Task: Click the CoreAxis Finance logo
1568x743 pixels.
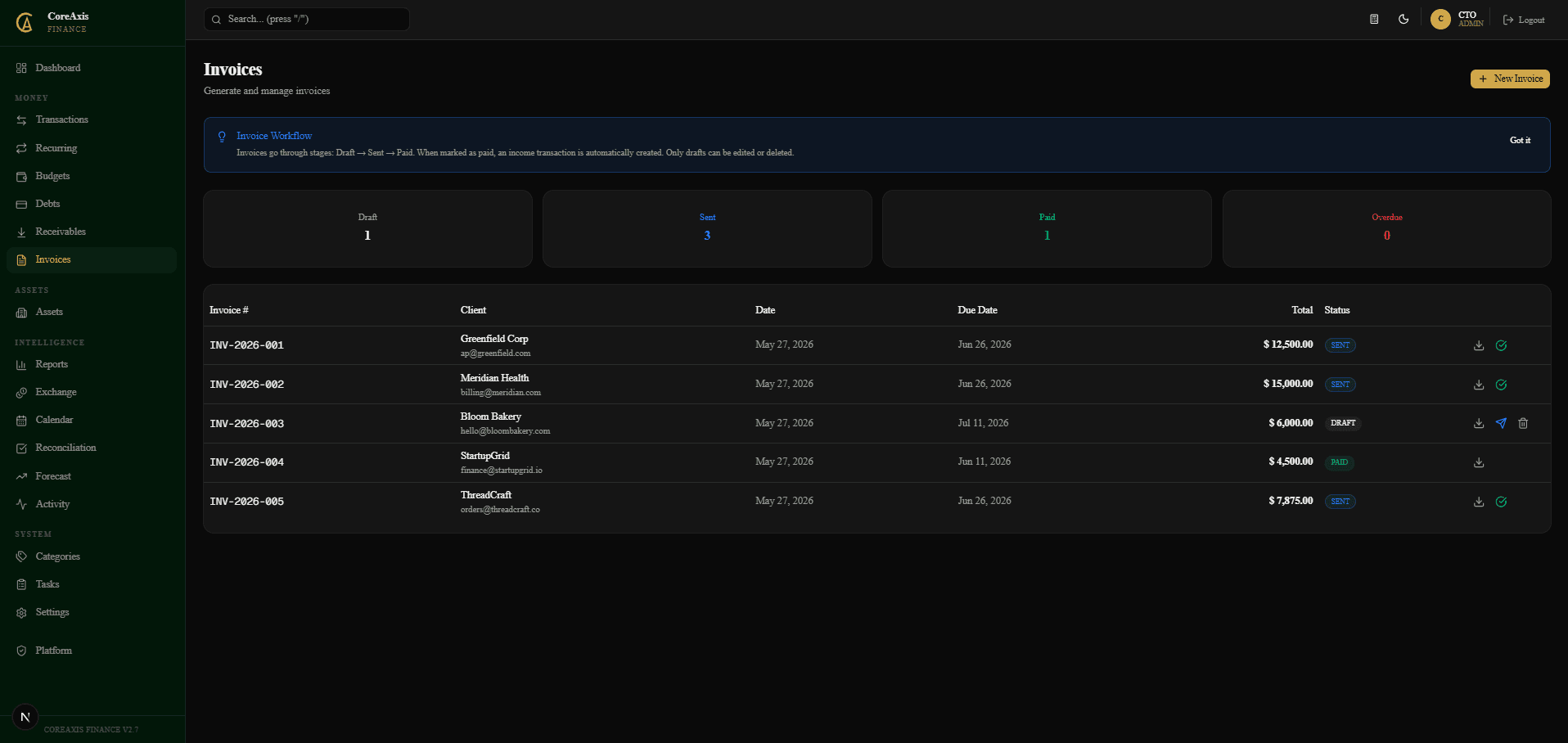Action: coord(25,22)
